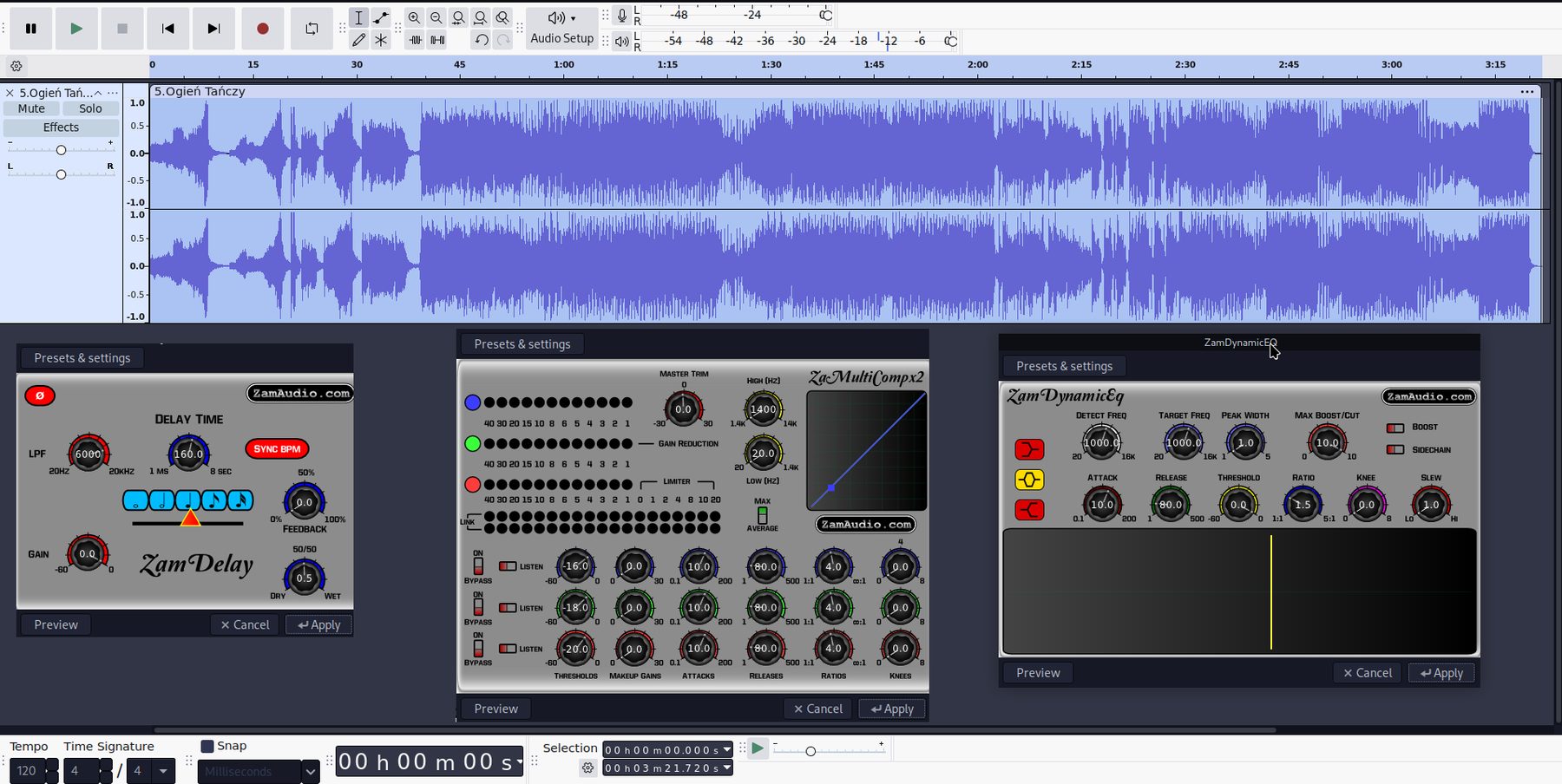
Task: Toggle first band LISTEN in ZaMultiCompX2
Action: 508,566
